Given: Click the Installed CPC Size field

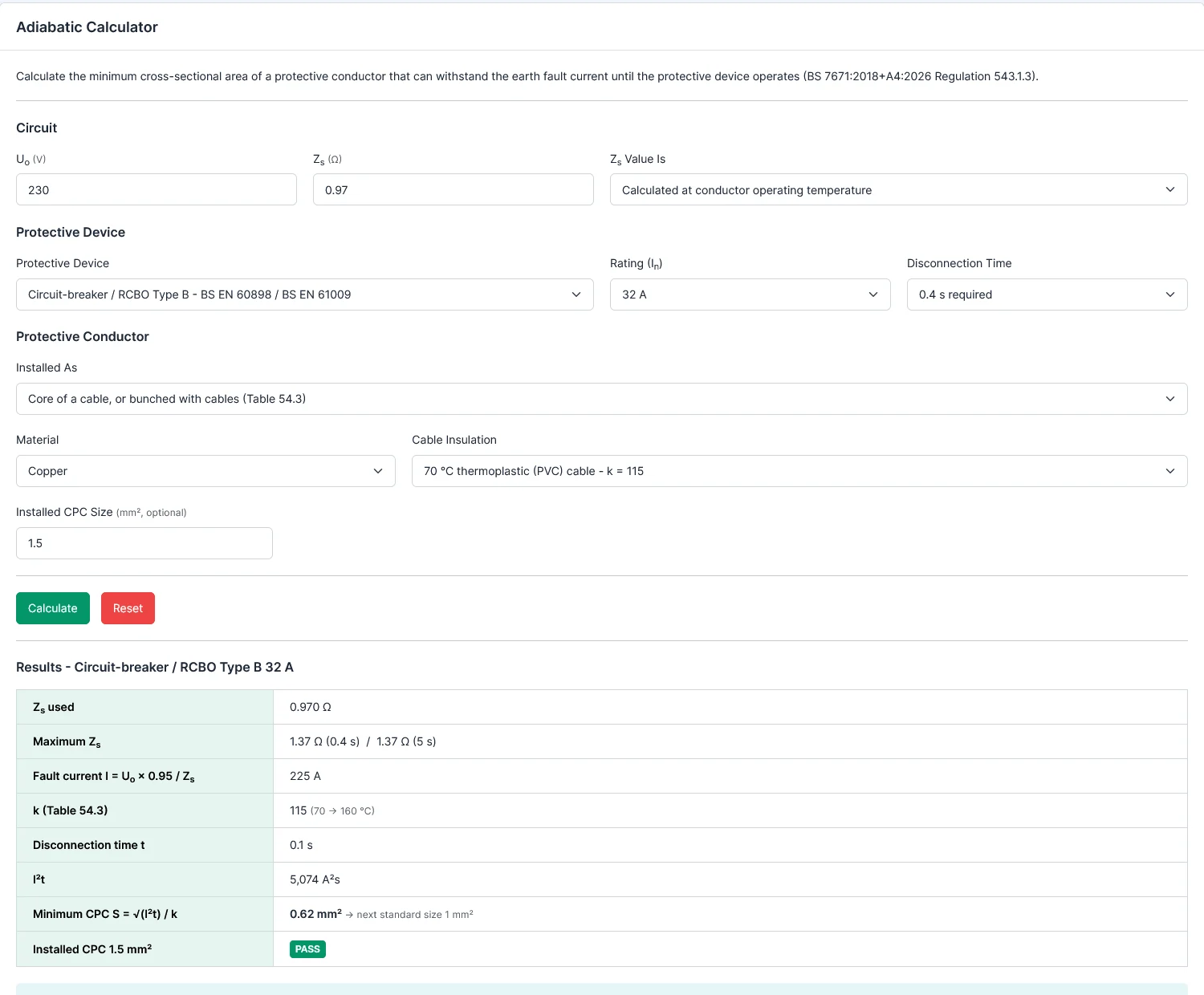Looking at the screenshot, I should [144, 543].
